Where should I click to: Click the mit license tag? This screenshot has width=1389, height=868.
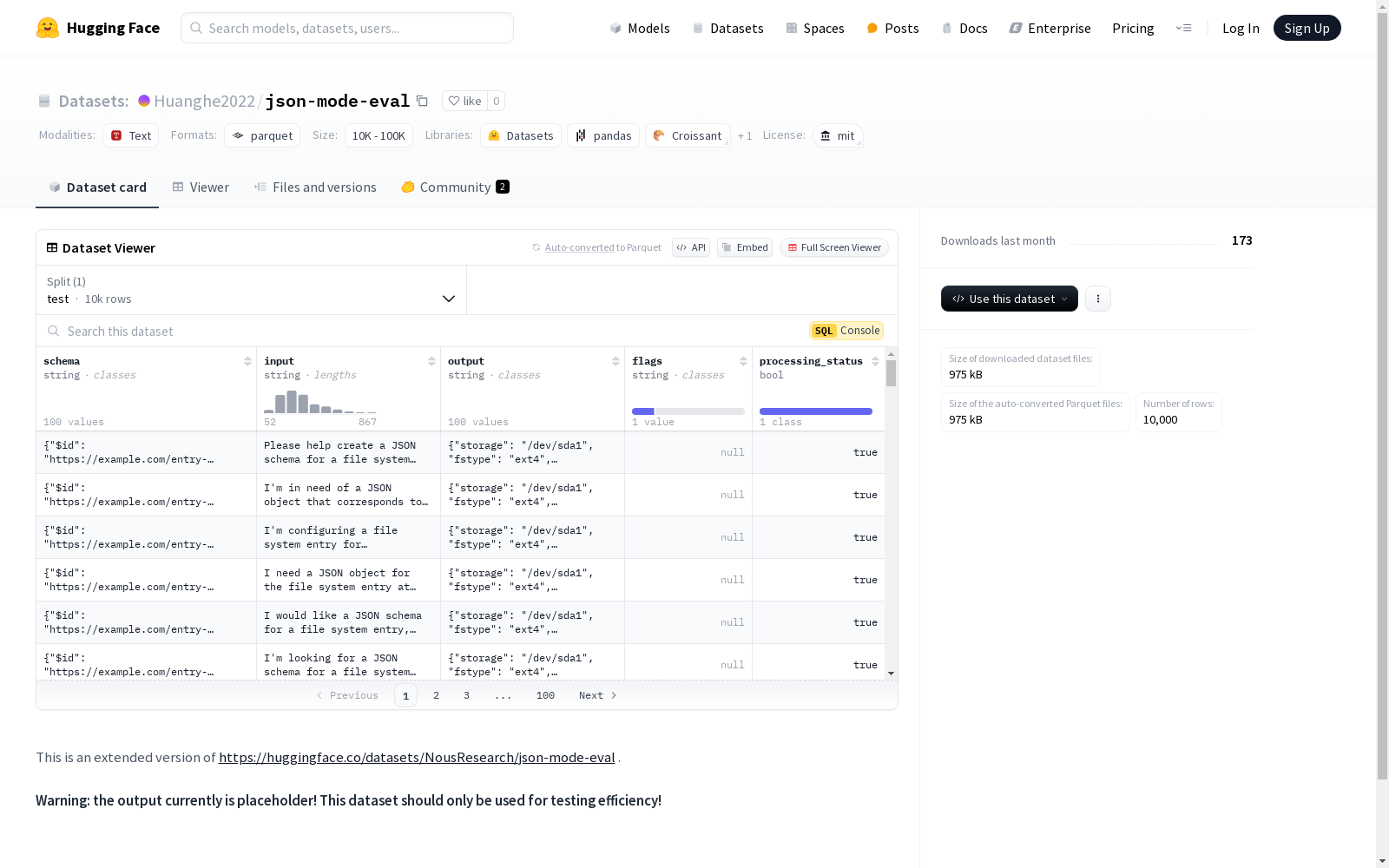(x=838, y=135)
